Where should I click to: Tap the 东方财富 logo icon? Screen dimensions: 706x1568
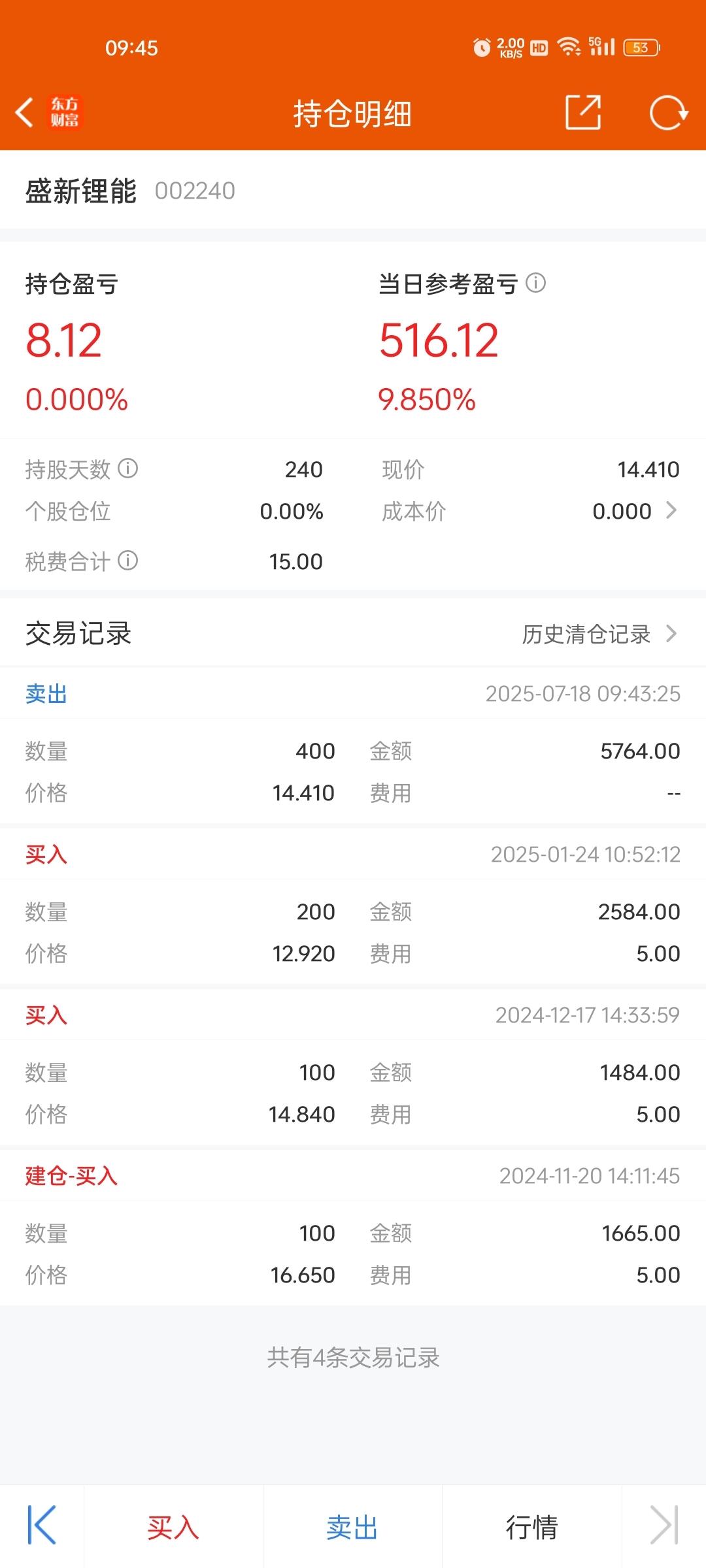click(x=65, y=112)
